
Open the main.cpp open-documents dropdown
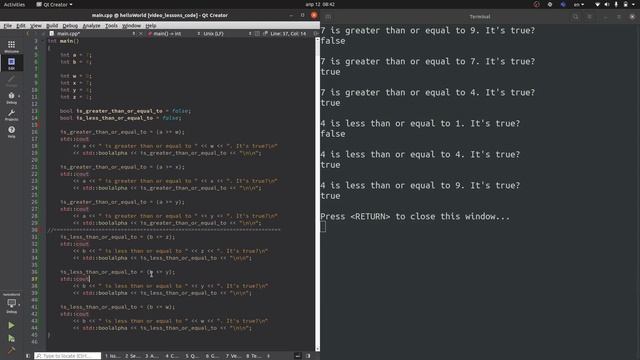93,33
